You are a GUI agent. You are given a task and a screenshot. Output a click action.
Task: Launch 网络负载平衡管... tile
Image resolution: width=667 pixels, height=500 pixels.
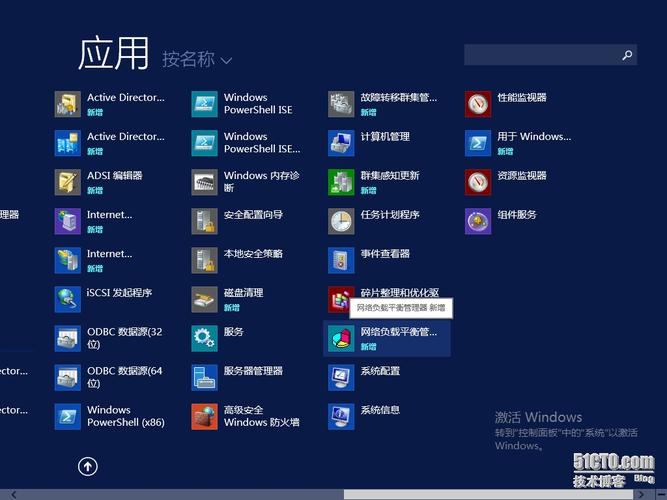tap(387, 338)
